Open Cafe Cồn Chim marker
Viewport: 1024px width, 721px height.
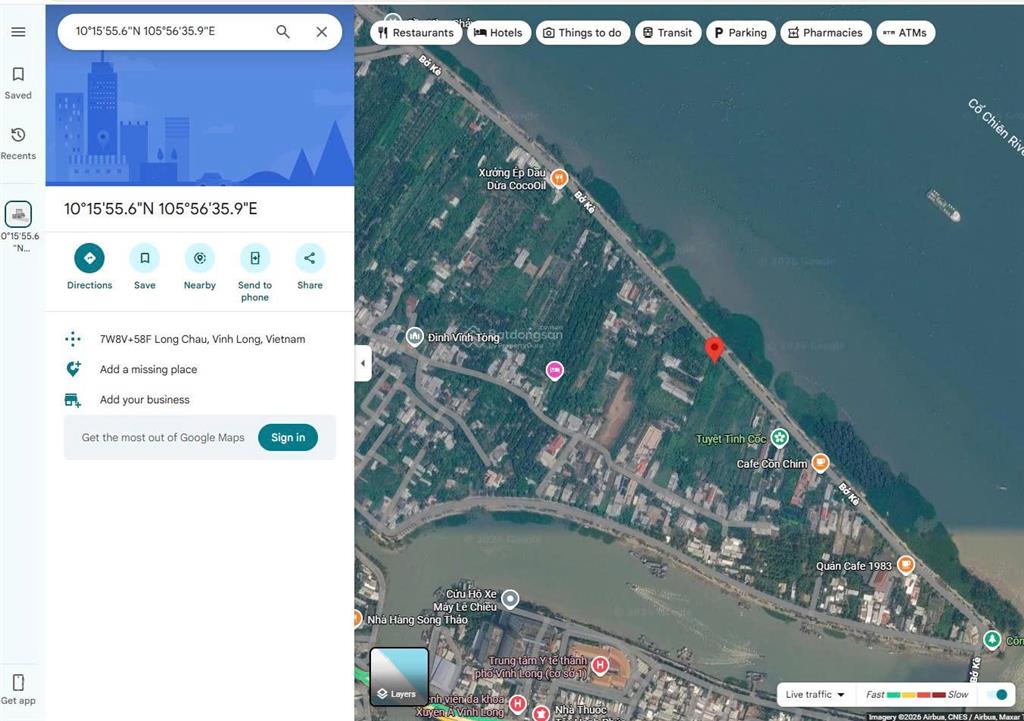tap(820, 463)
